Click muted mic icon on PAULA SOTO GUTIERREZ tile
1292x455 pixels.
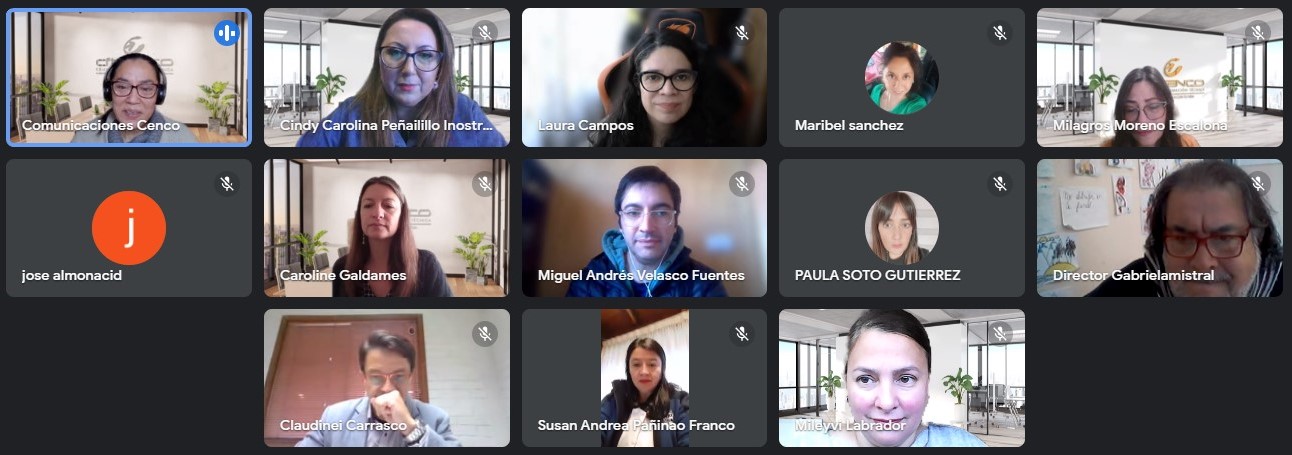tap(1000, 184)
